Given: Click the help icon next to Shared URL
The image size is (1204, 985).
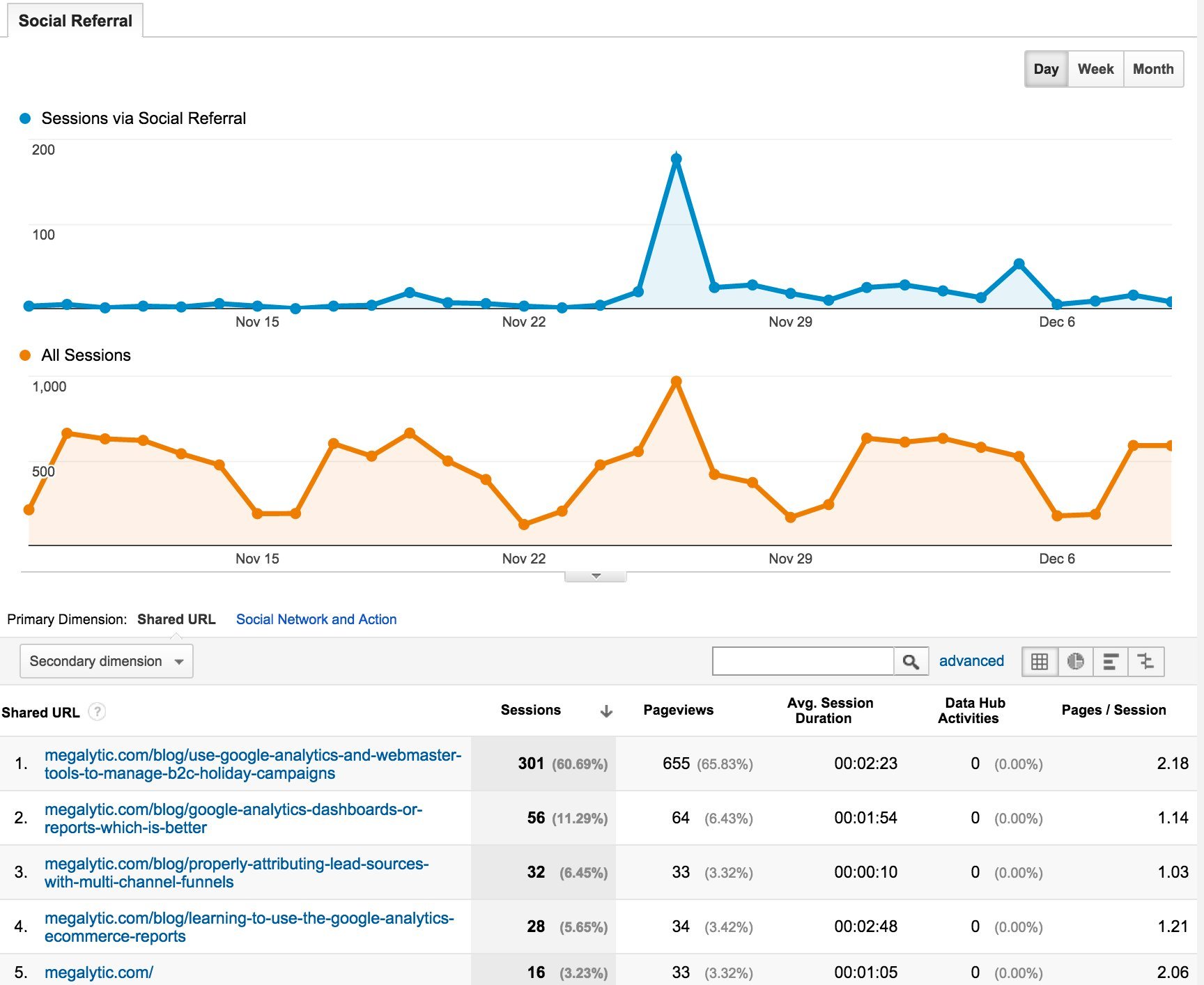Looking at the screenshot, I should 97,712.
